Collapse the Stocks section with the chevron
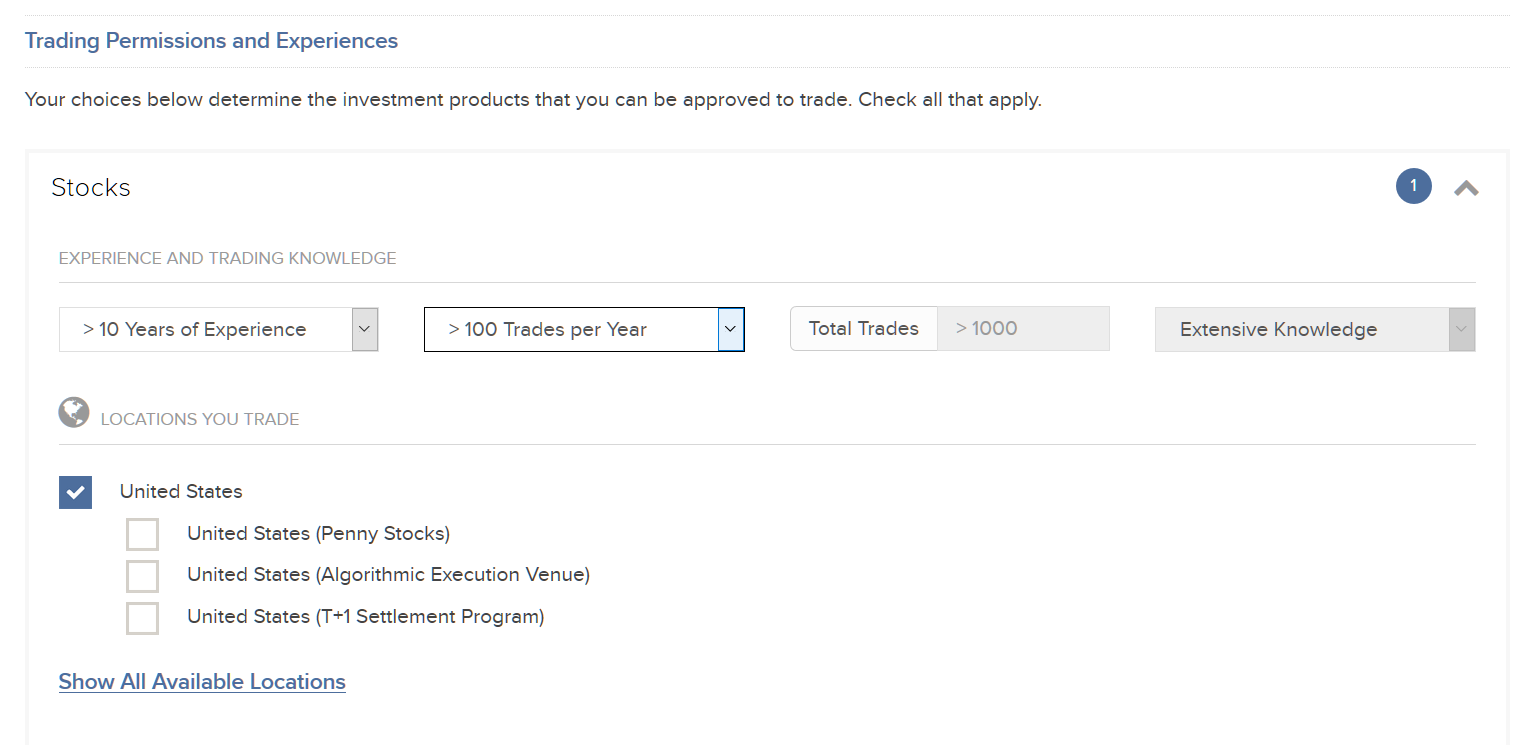The image size is (1531, 745). coord(1466,188)
